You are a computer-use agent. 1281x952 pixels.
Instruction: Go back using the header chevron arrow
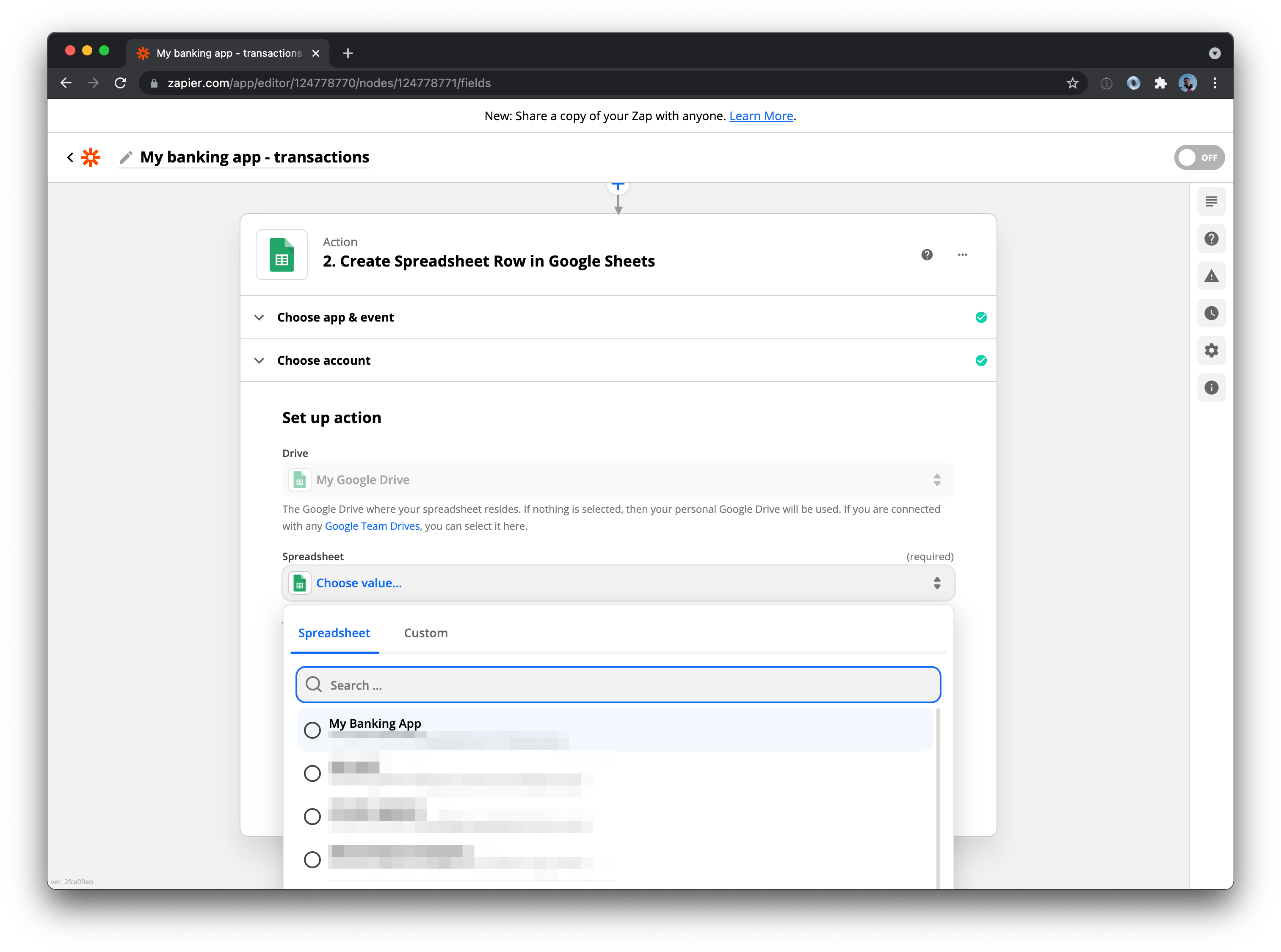[x=70, y=157]
